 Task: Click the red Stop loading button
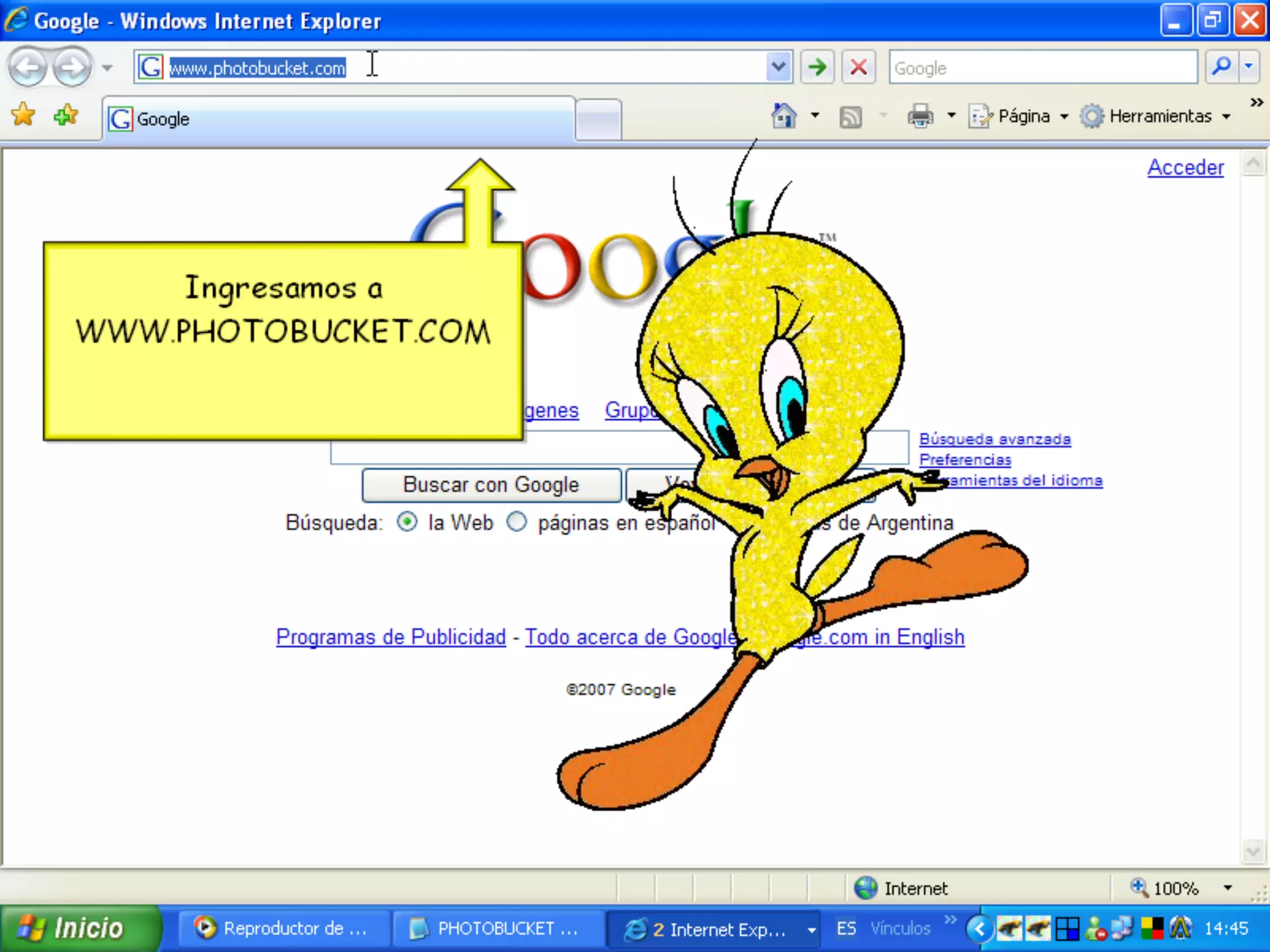[x=858, y=67]
